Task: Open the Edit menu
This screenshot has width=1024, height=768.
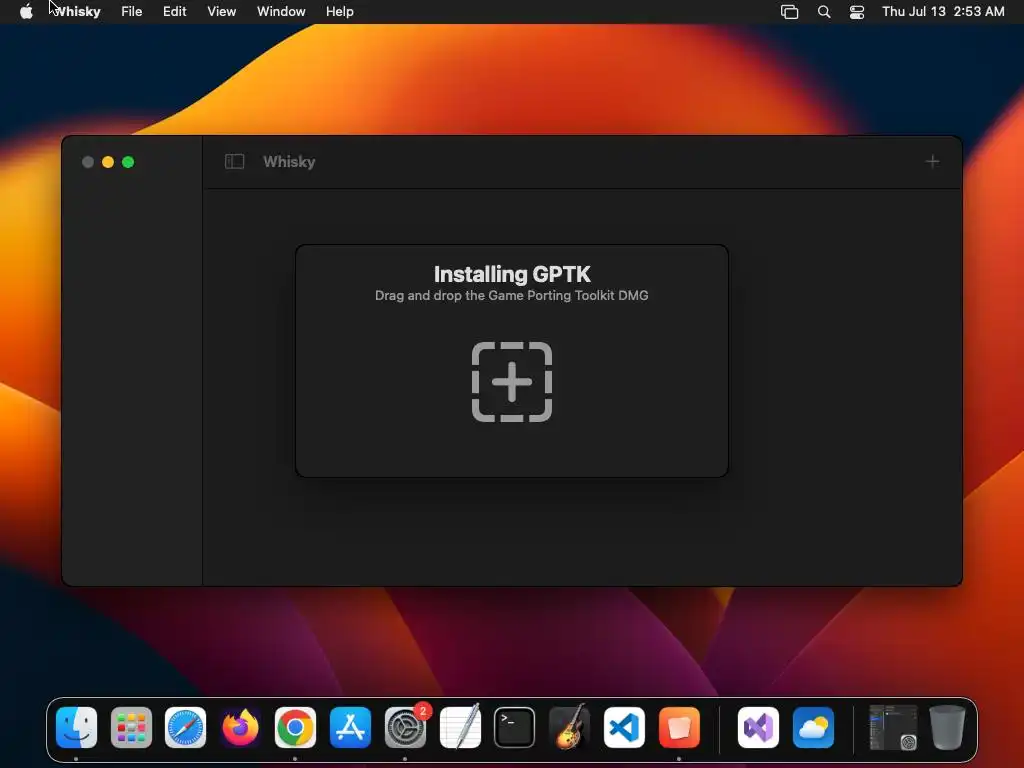Action: [x=174, y=12]
